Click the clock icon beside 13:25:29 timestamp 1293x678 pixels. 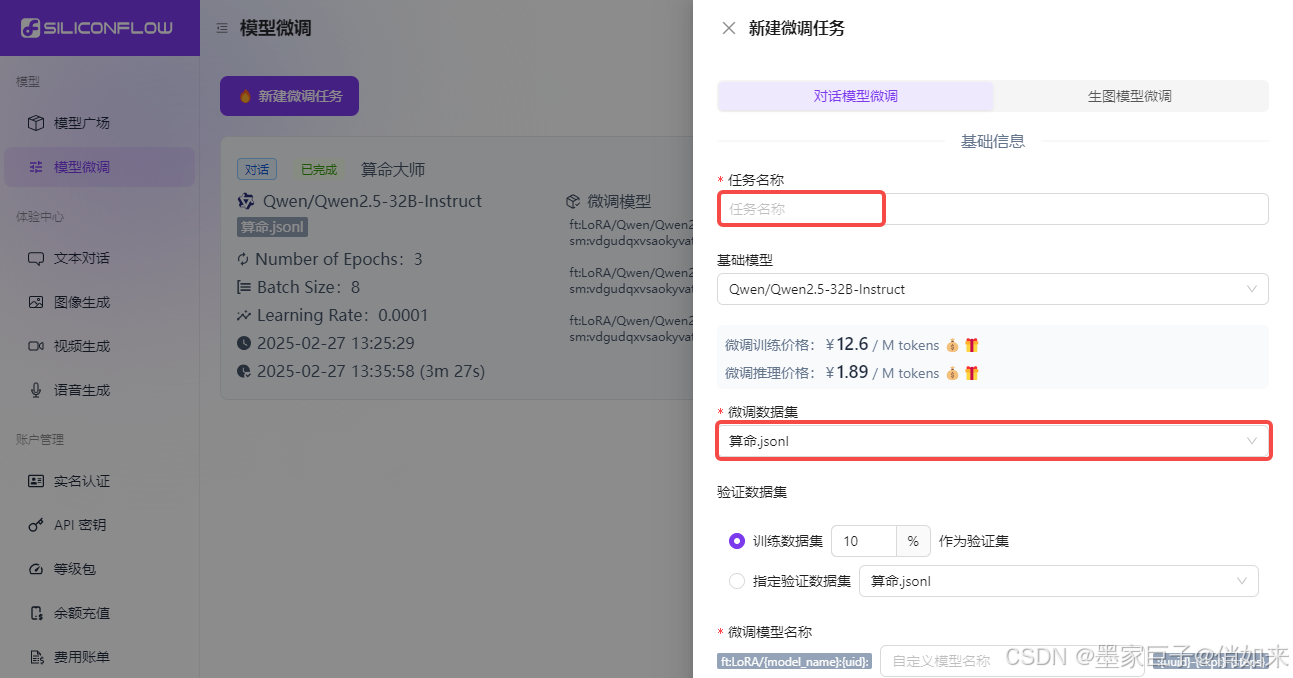pos(244,343)
